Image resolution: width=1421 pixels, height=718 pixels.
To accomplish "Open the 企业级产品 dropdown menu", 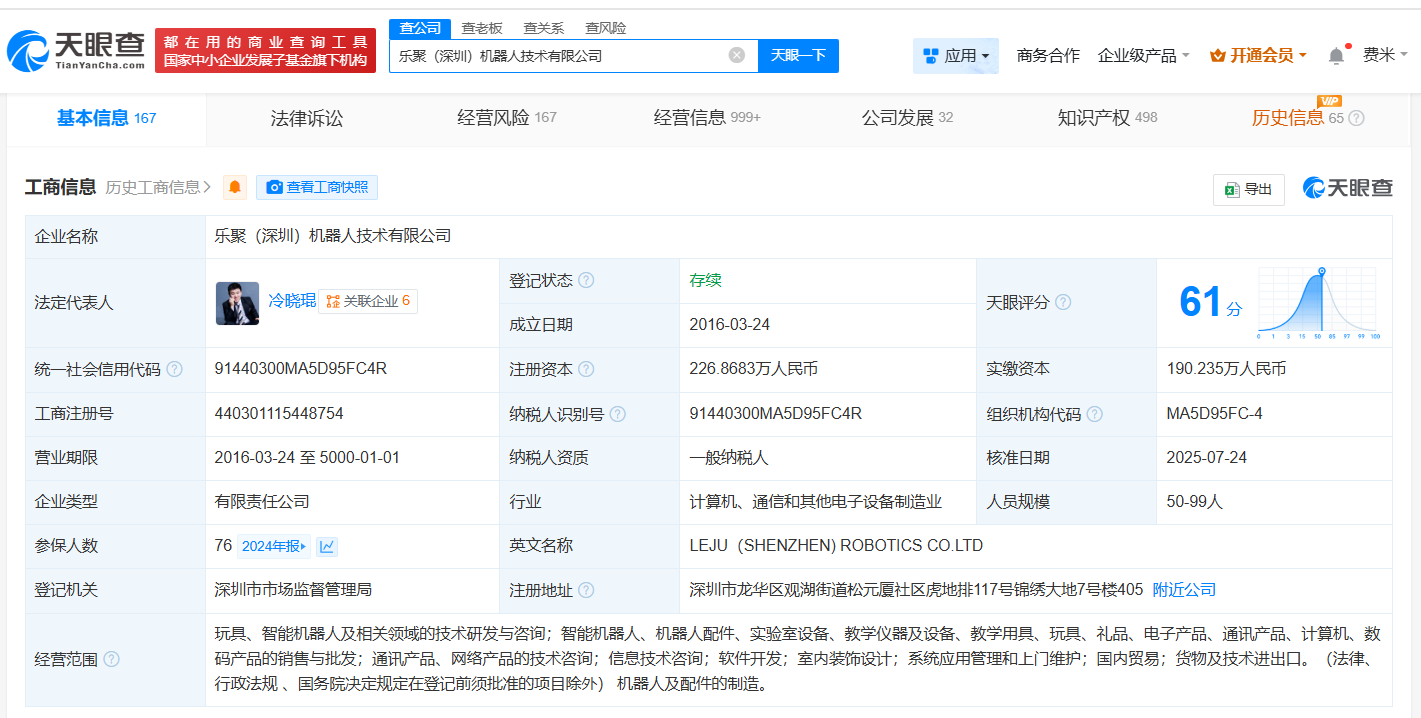I will tap(1143, 56).
